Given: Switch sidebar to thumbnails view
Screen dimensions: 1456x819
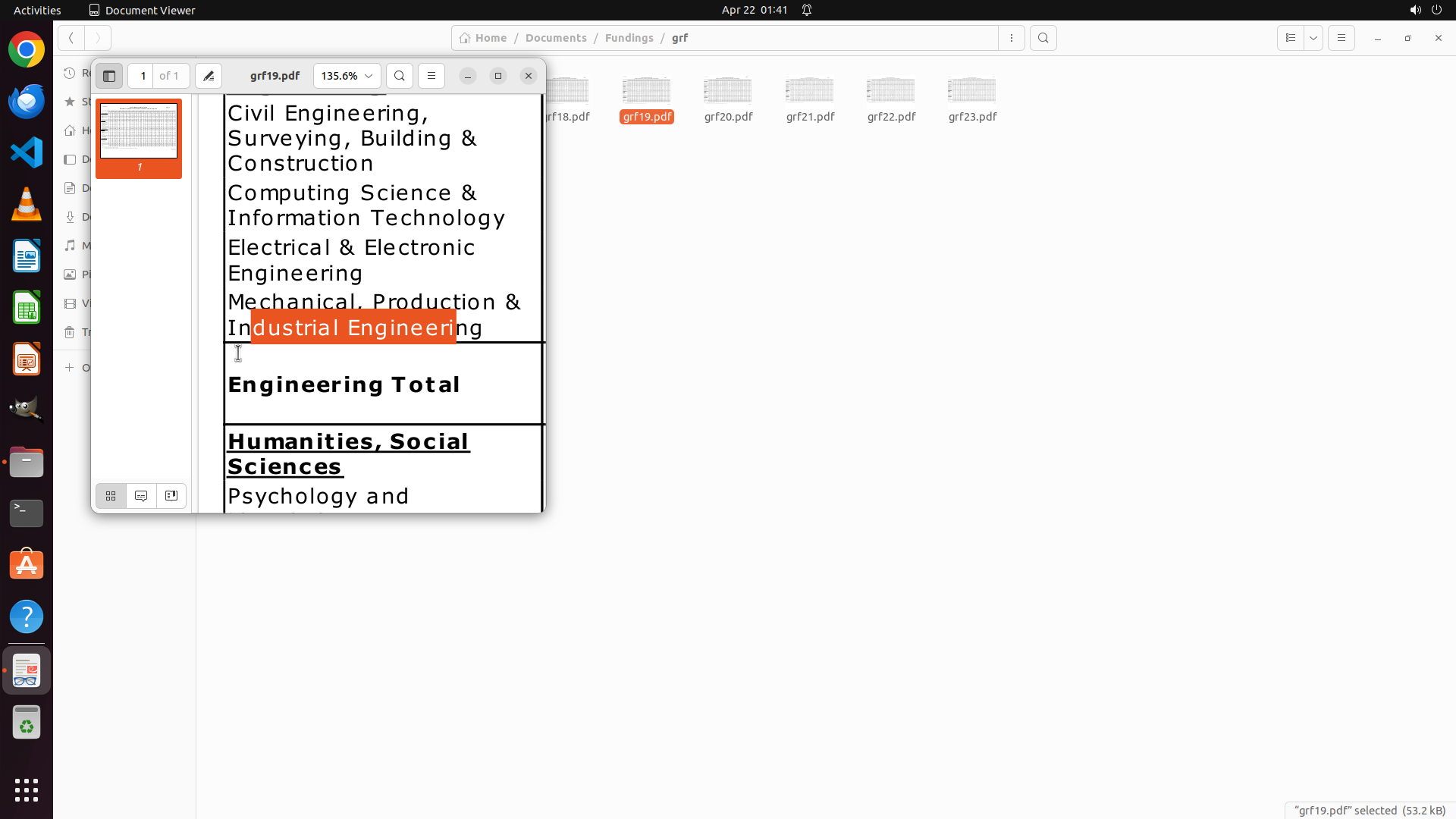Looking at the screenshot, I should coord(111,496).
